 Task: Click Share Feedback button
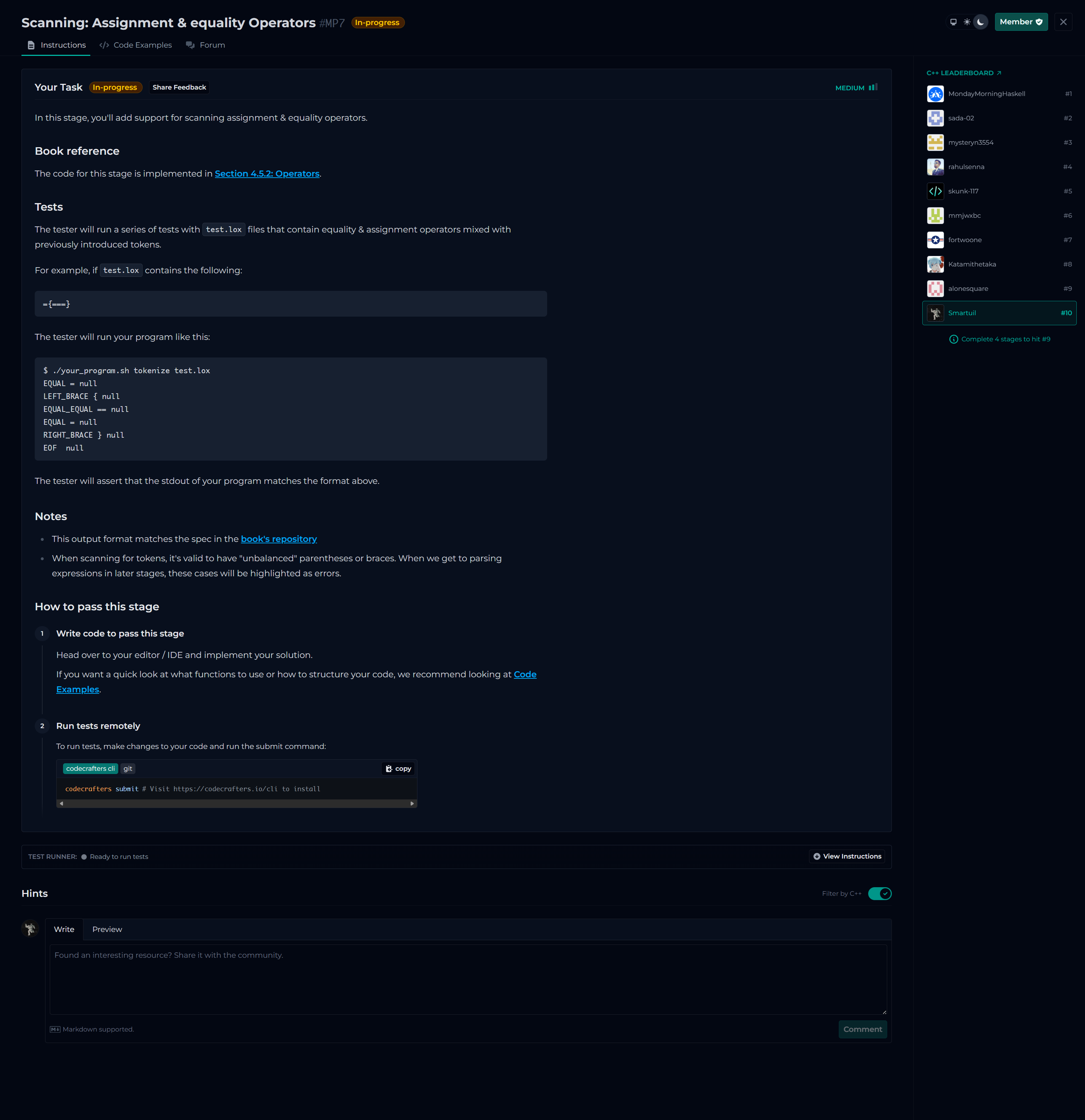pyautogui.click(x=179, y=87)
